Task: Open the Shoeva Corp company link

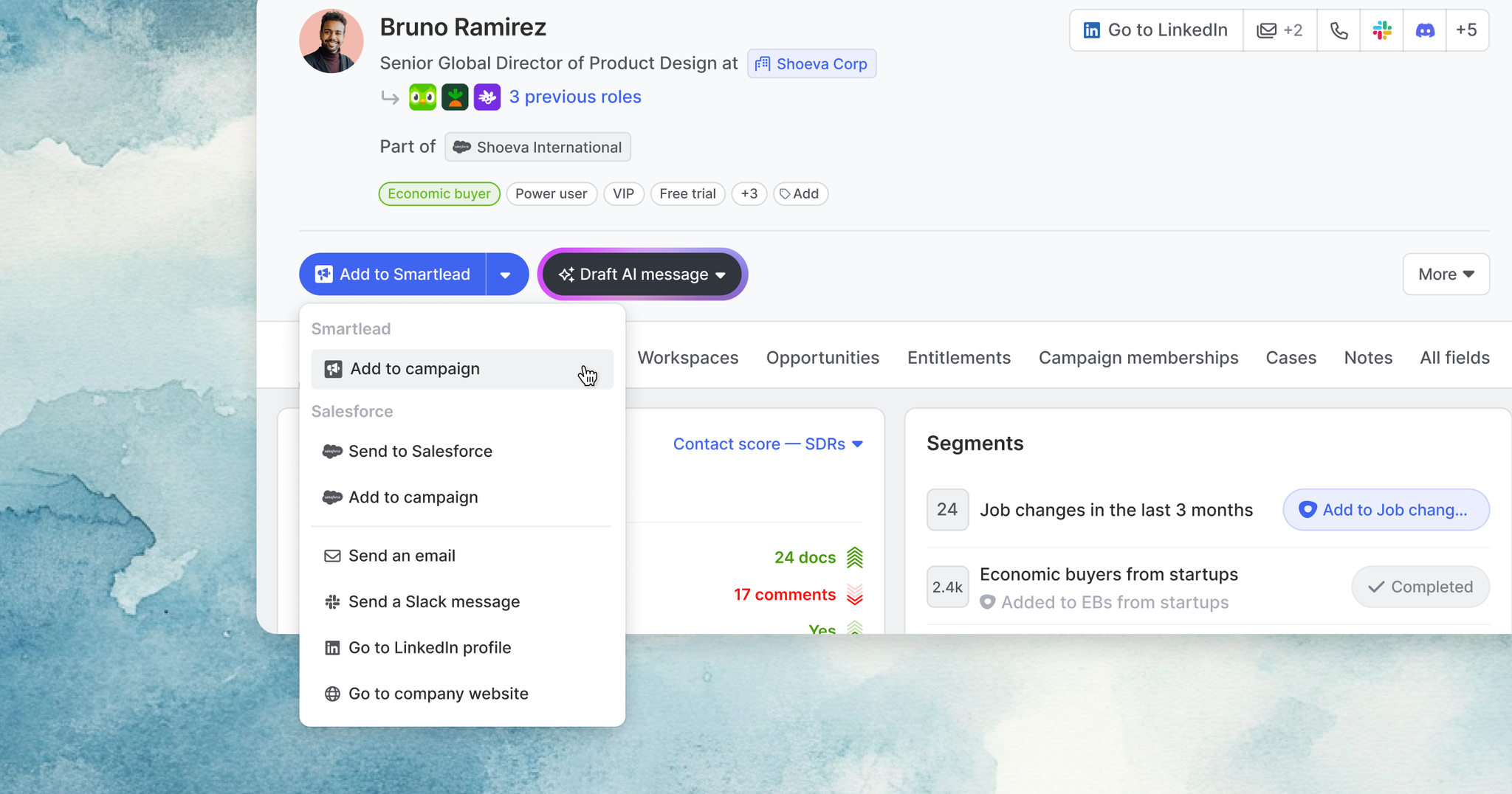Action: [x=811, y=63]
